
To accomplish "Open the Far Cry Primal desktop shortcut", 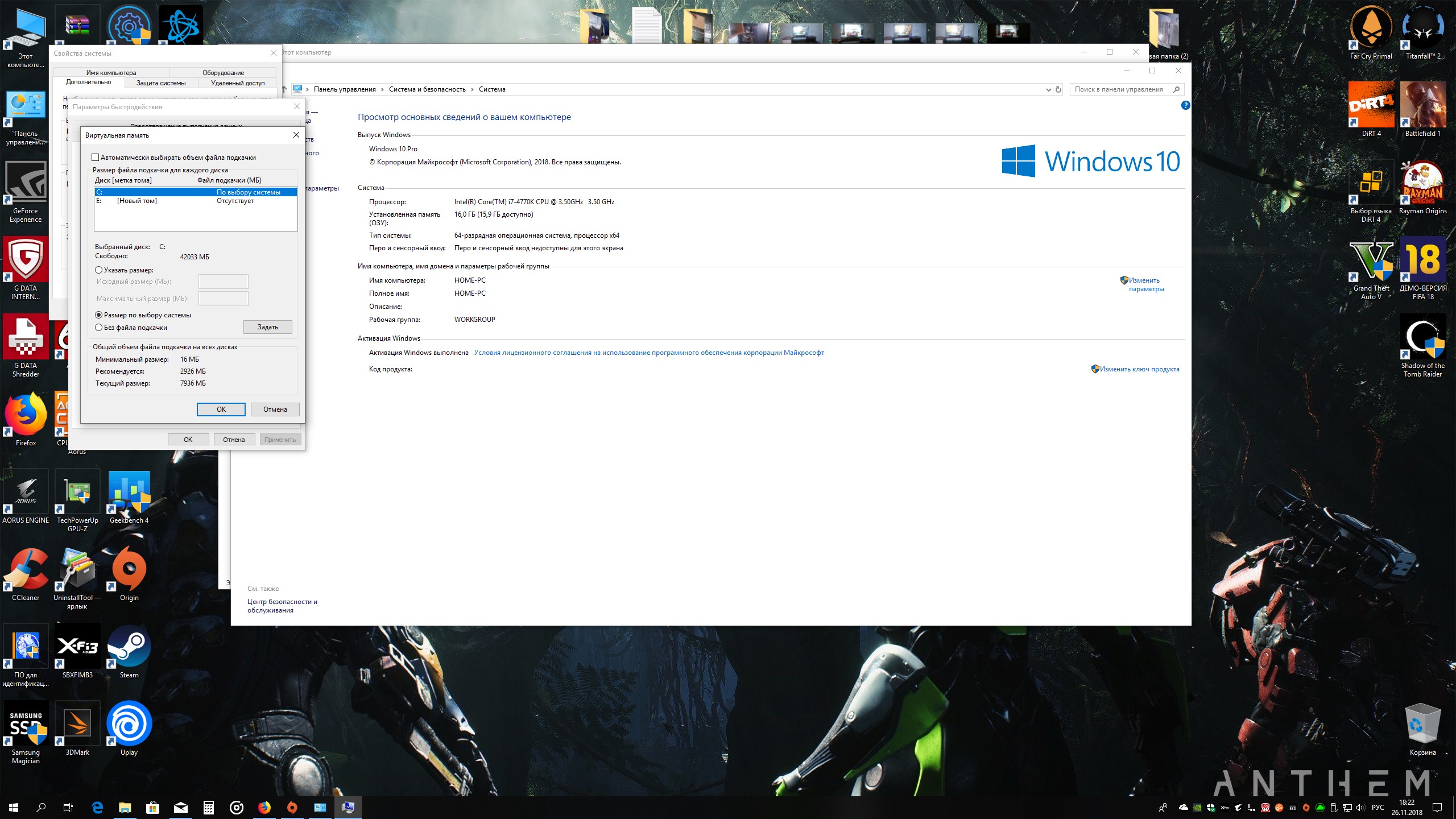I will point(1371,32).
